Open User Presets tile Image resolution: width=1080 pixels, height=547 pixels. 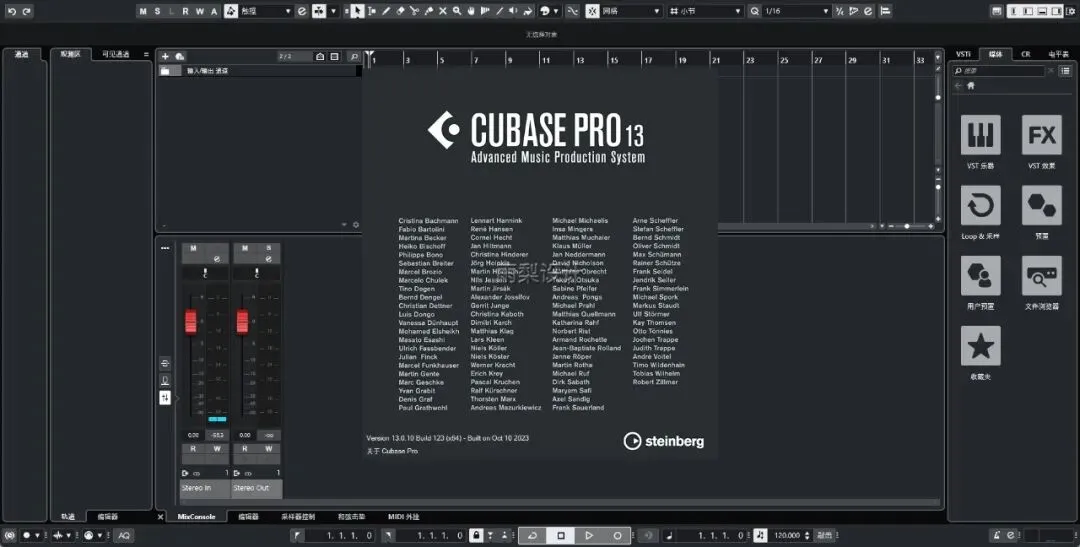tap(981, 276)
